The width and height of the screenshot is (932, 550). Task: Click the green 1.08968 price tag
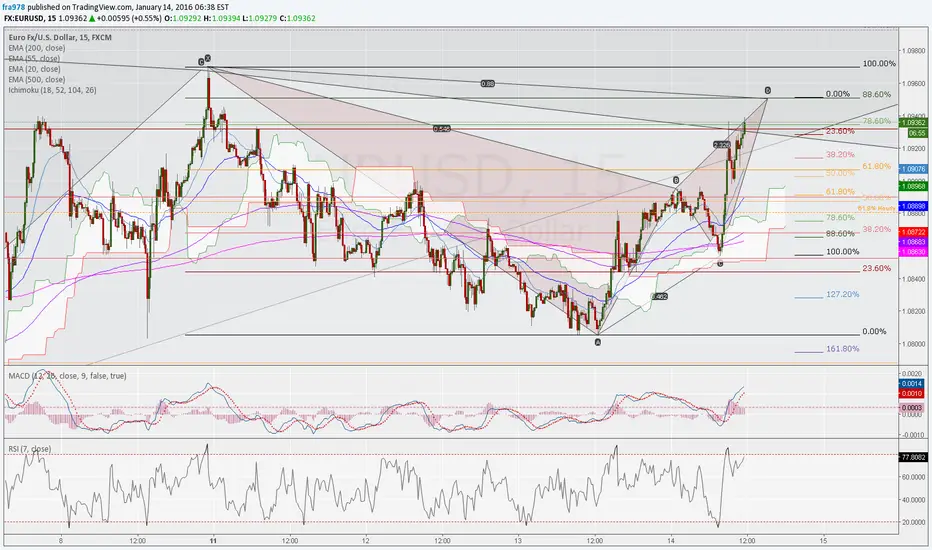pyautogui.click(x=914, y=186)
